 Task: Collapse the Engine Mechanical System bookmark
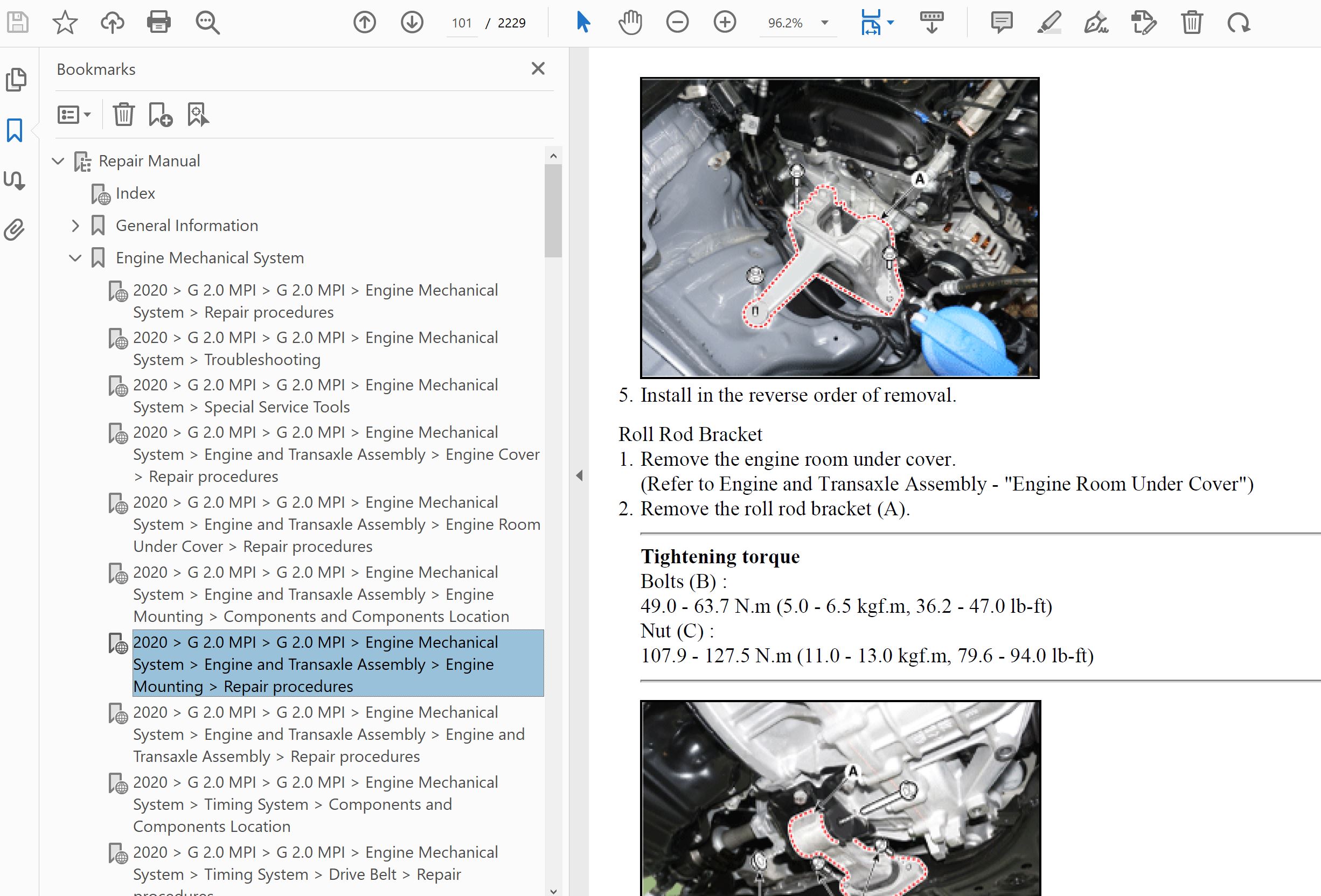coord(75,258)
